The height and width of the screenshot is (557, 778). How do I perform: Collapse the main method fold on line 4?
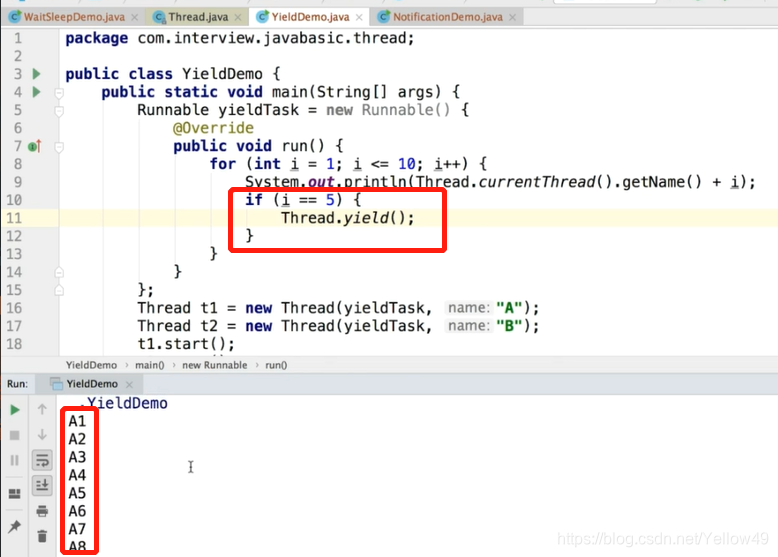coord(59,93)
